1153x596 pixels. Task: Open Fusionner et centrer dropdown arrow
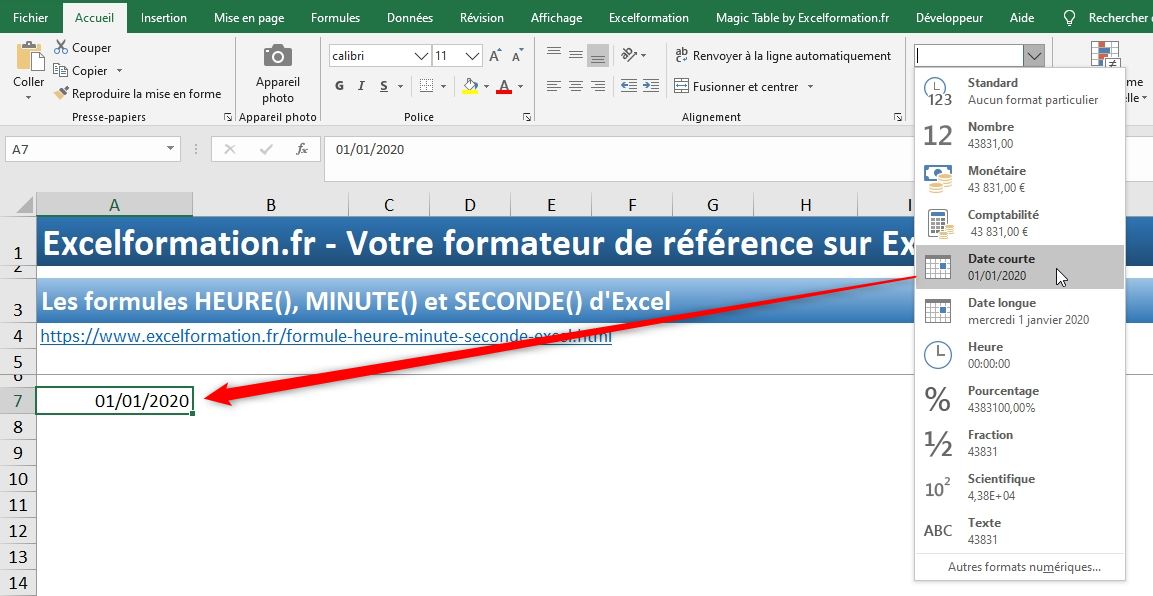[x=810, y=87]
